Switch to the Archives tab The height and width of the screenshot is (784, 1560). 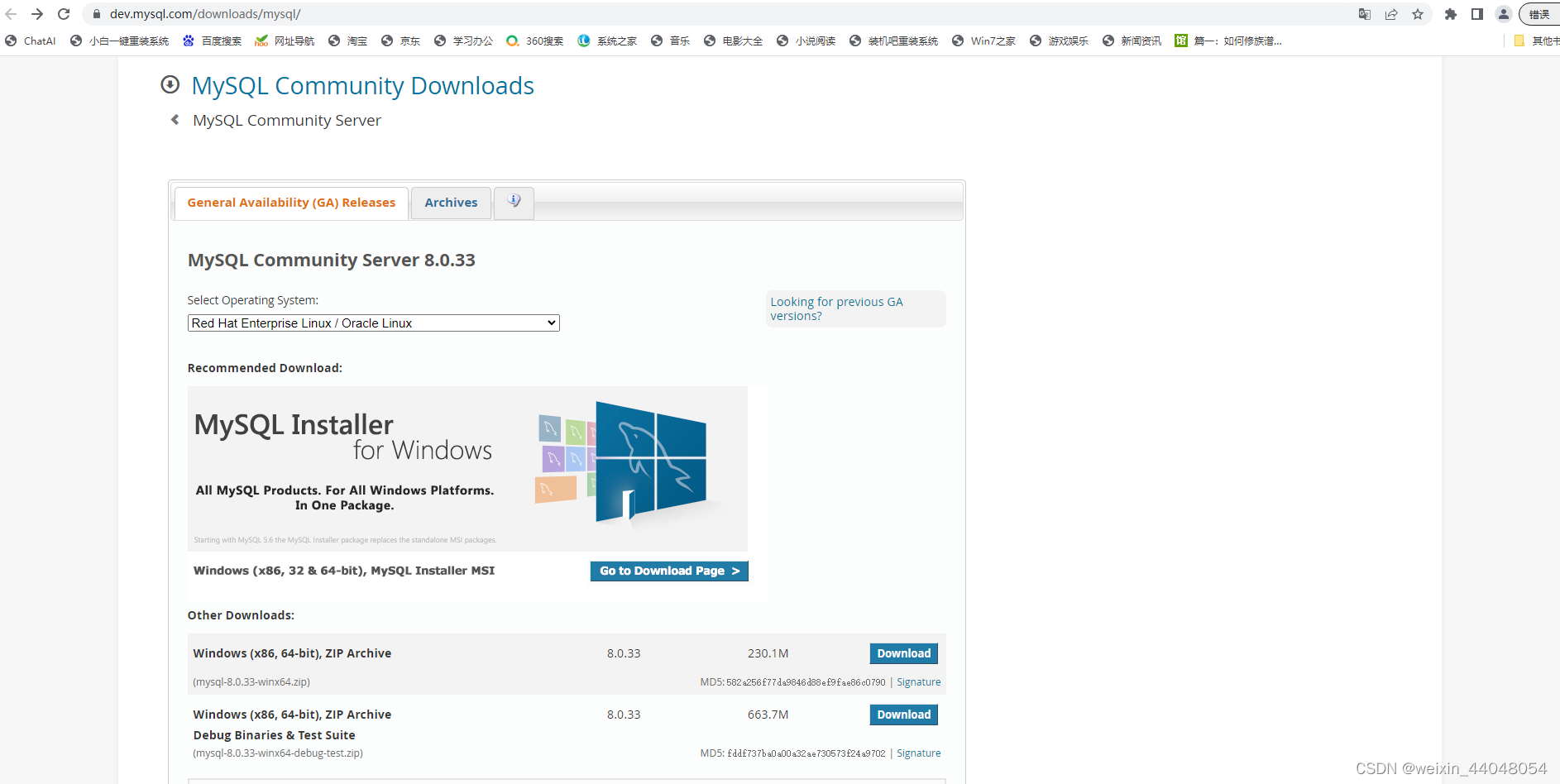tap(451, 203)
